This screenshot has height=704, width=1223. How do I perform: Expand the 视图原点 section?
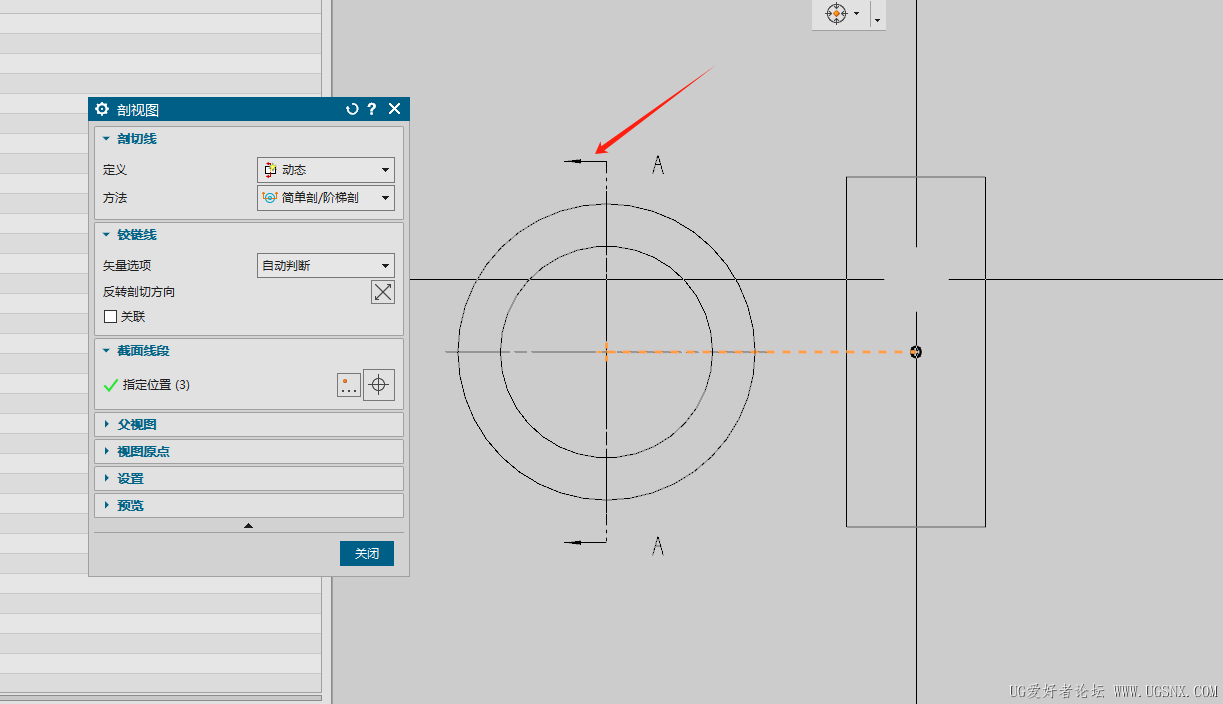coord(249,452)
